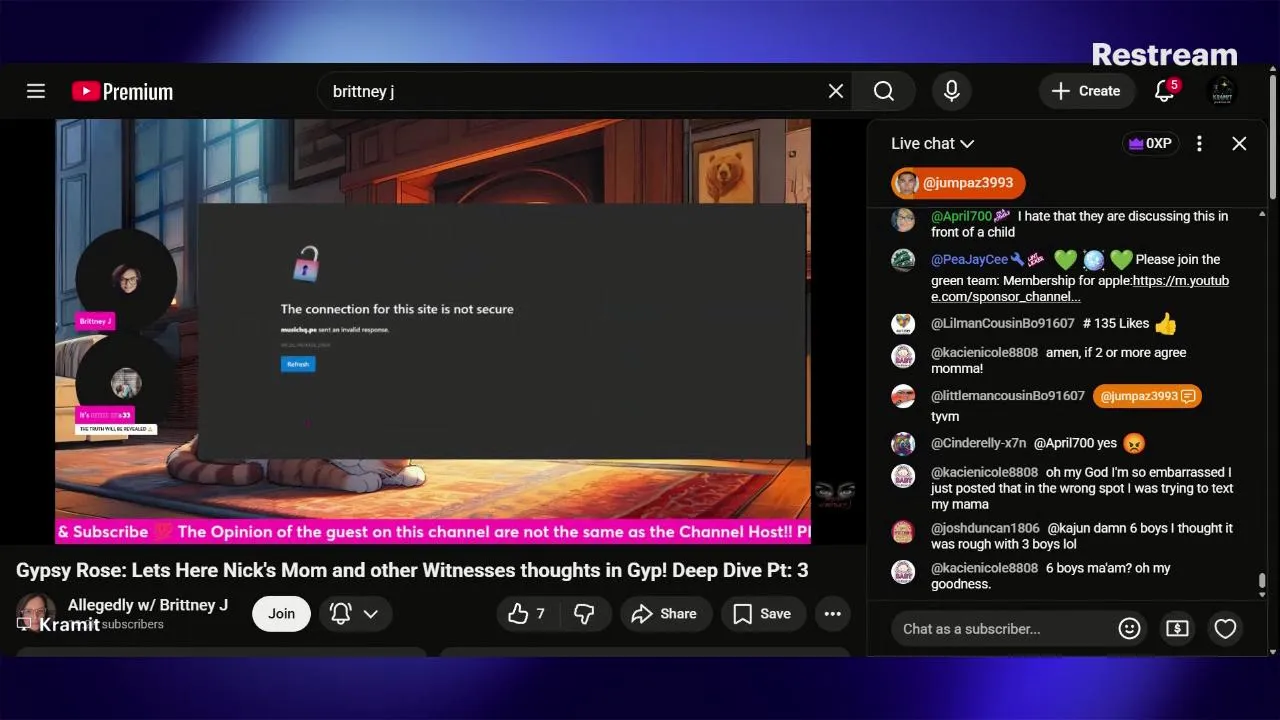
Task: Open @PeaJayCee chat author avatar
Action: tap(903, 260)
